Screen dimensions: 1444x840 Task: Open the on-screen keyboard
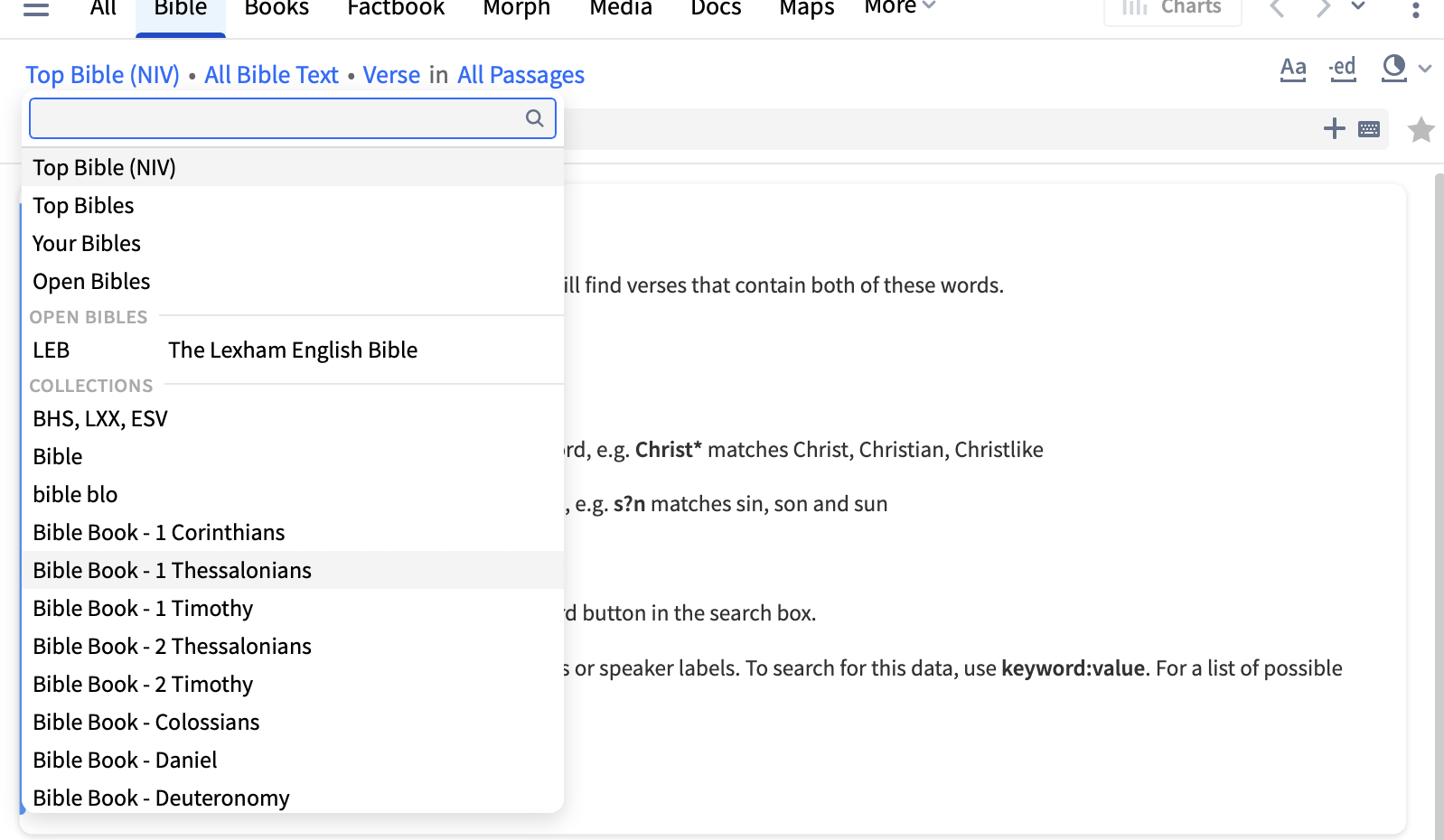(x=1369, y=129)
